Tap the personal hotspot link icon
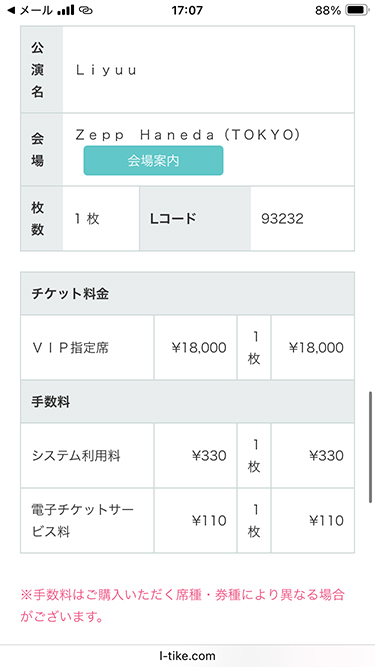 click(85, 10)
